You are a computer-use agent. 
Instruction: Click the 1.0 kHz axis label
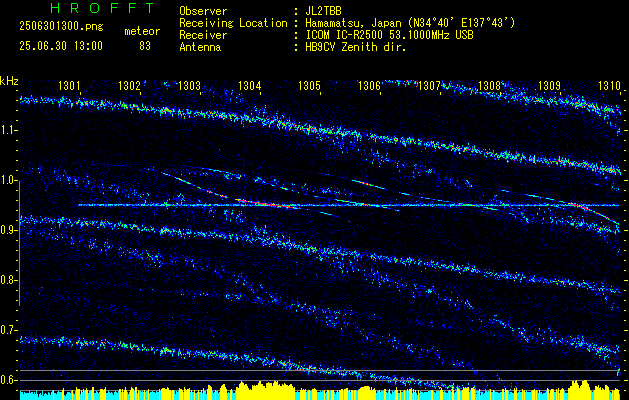click(x=8, y=181)
